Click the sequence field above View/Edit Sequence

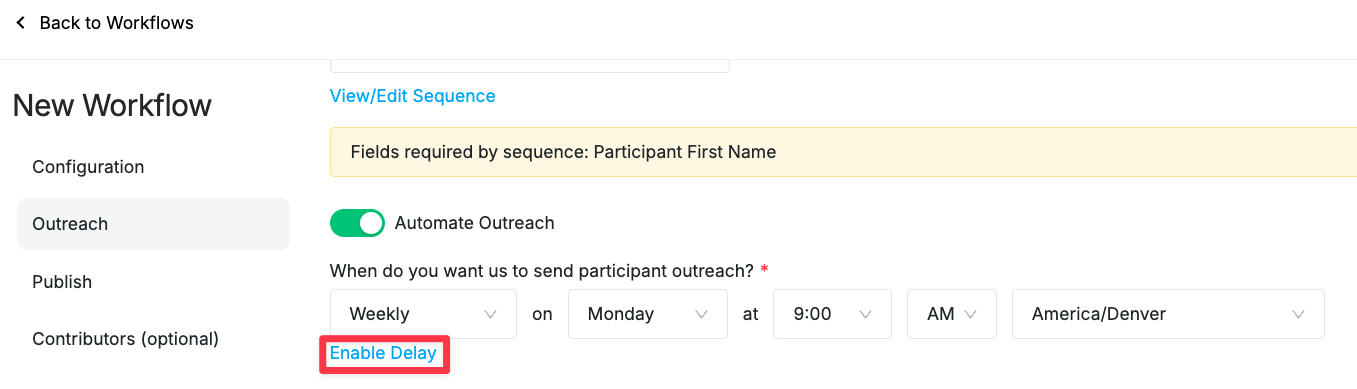[529, 65]
